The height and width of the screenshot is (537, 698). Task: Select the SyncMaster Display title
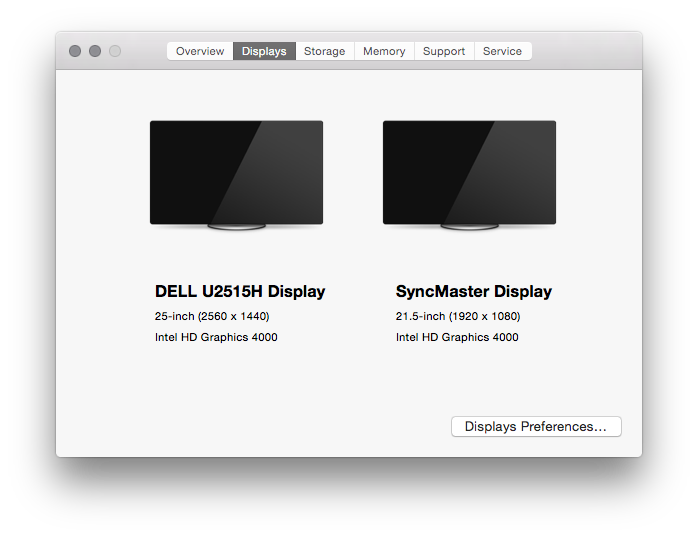[x=474, y=292]
